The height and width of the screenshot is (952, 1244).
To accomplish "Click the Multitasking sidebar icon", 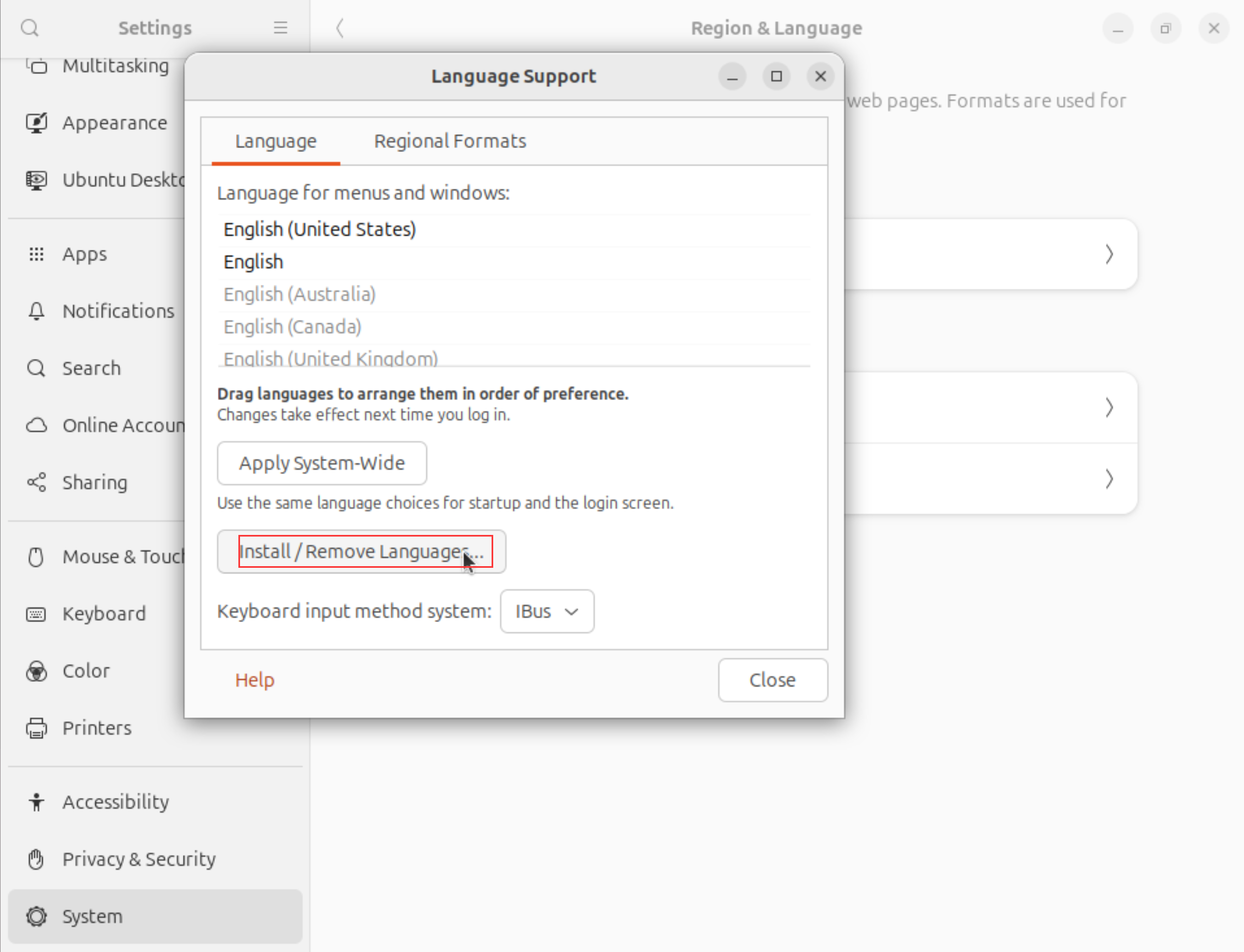I will coord(36,66).
